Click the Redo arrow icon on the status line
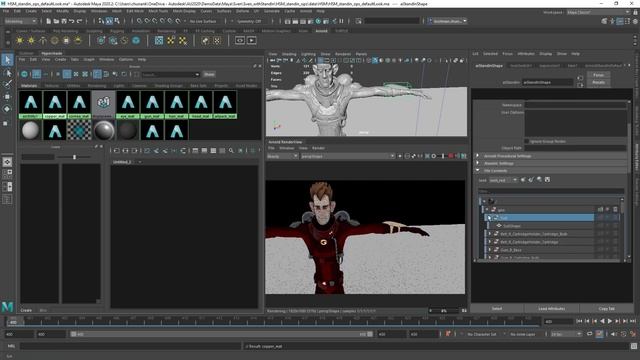 click(x=80, y=21)
